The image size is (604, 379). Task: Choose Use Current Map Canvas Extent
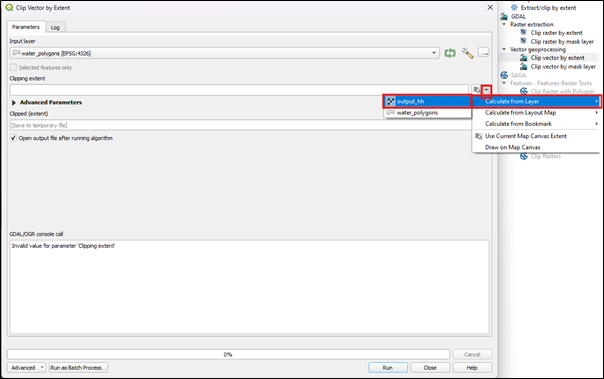[536, 136]
